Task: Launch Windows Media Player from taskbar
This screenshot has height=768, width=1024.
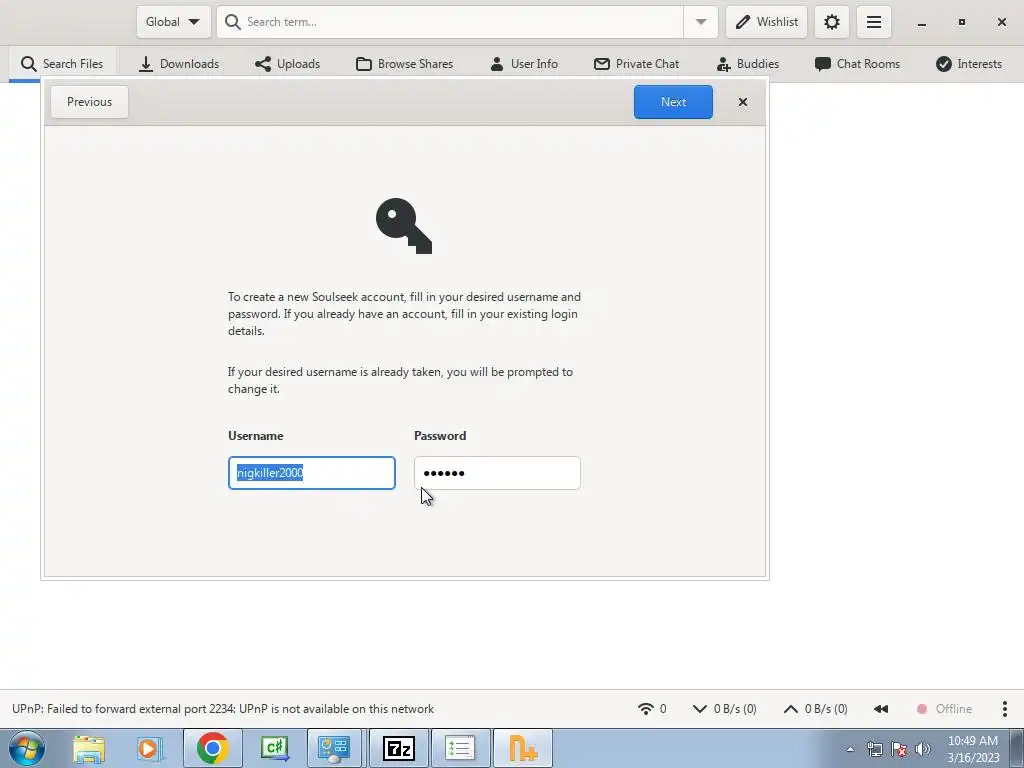Action: (x=150, y=748)
